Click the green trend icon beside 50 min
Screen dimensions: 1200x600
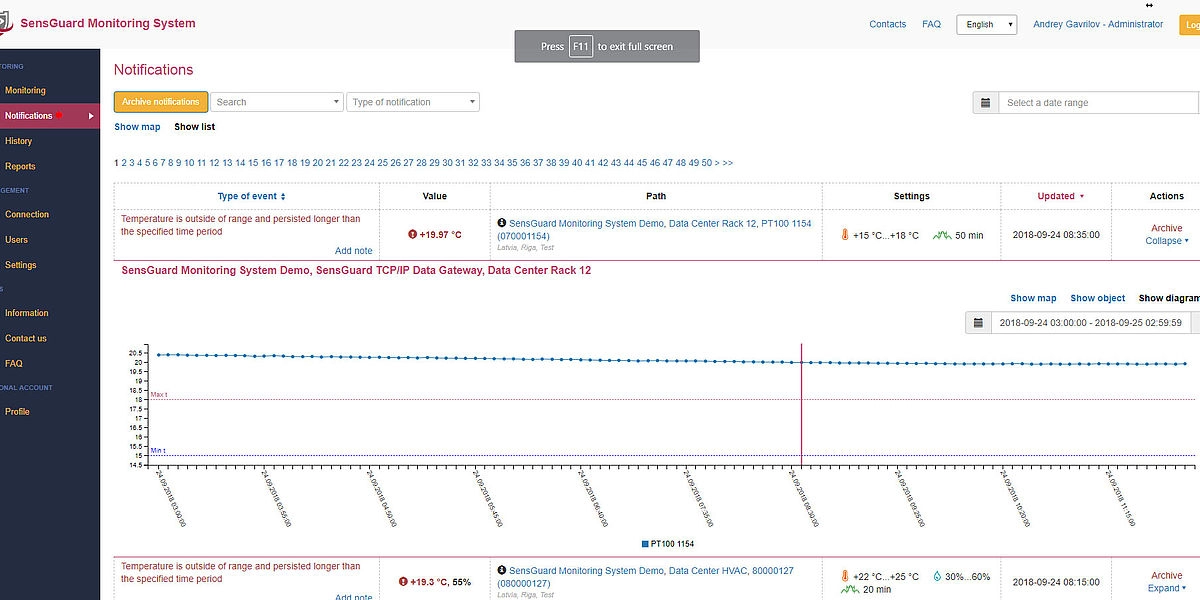click(x=941, y=235)
